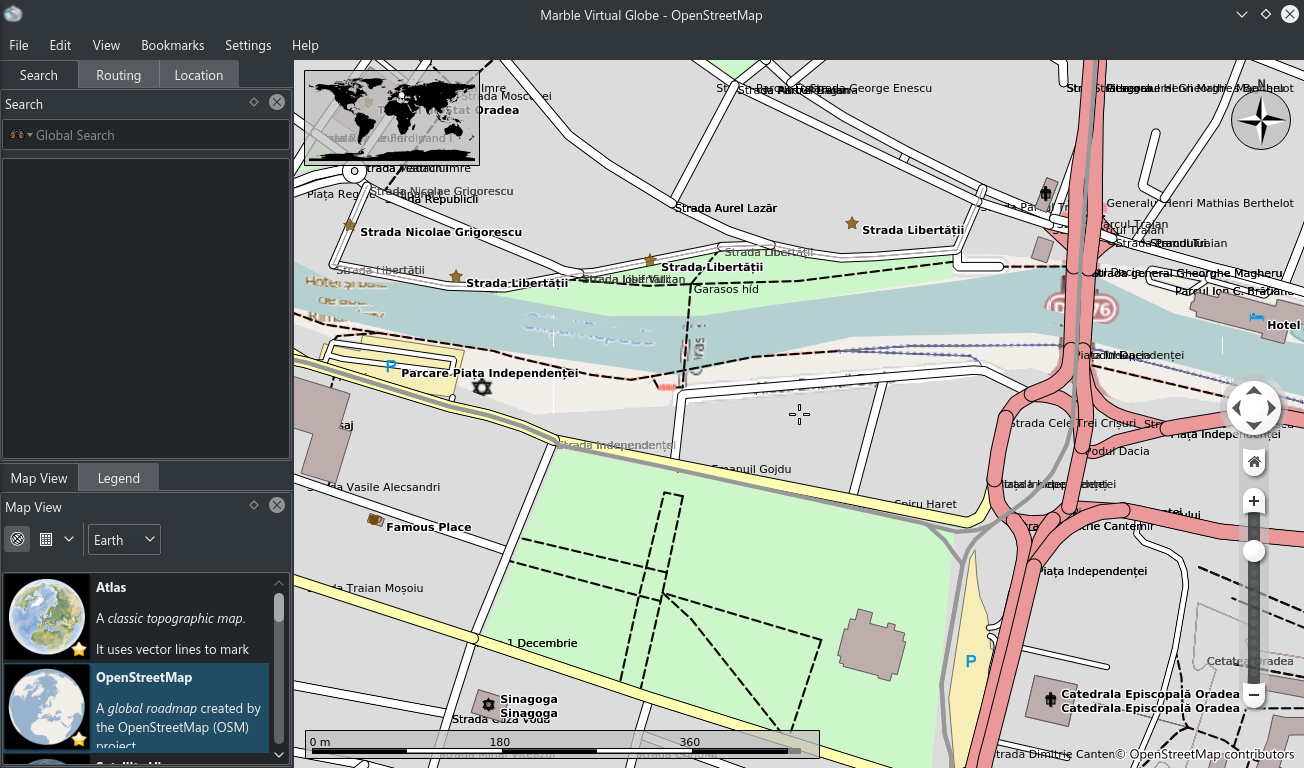Viewport: 1304px width, 768px height.
Task: Click the Garasos hid label
Action: (x=726, y=289)
